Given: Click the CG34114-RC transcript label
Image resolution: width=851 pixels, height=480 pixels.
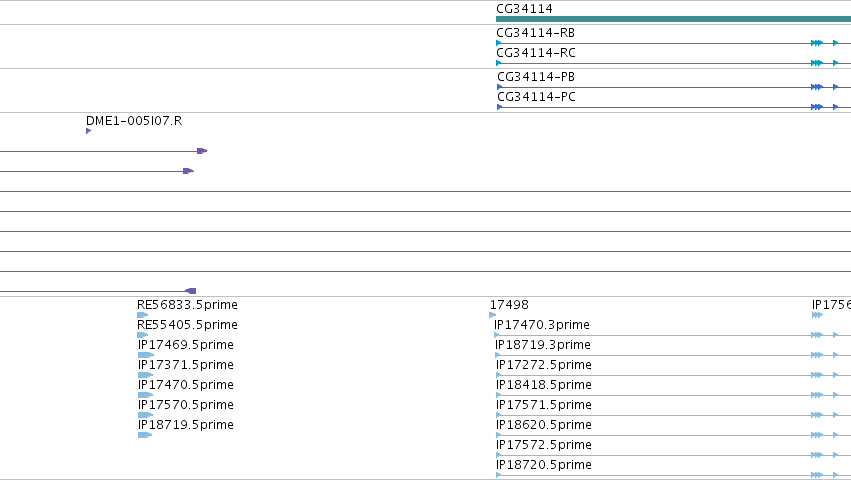Looking at the screenshot, I should [x=536, y=53].
